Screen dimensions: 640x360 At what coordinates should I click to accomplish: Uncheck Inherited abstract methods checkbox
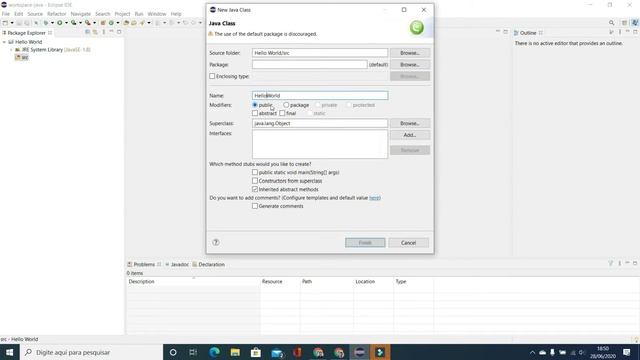point(255,189)
